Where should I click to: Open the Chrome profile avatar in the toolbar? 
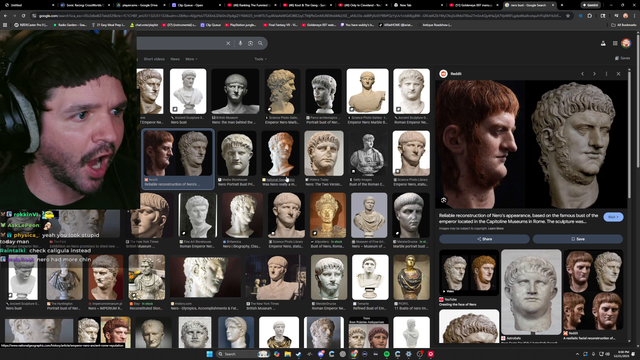(x=625, y=16)
